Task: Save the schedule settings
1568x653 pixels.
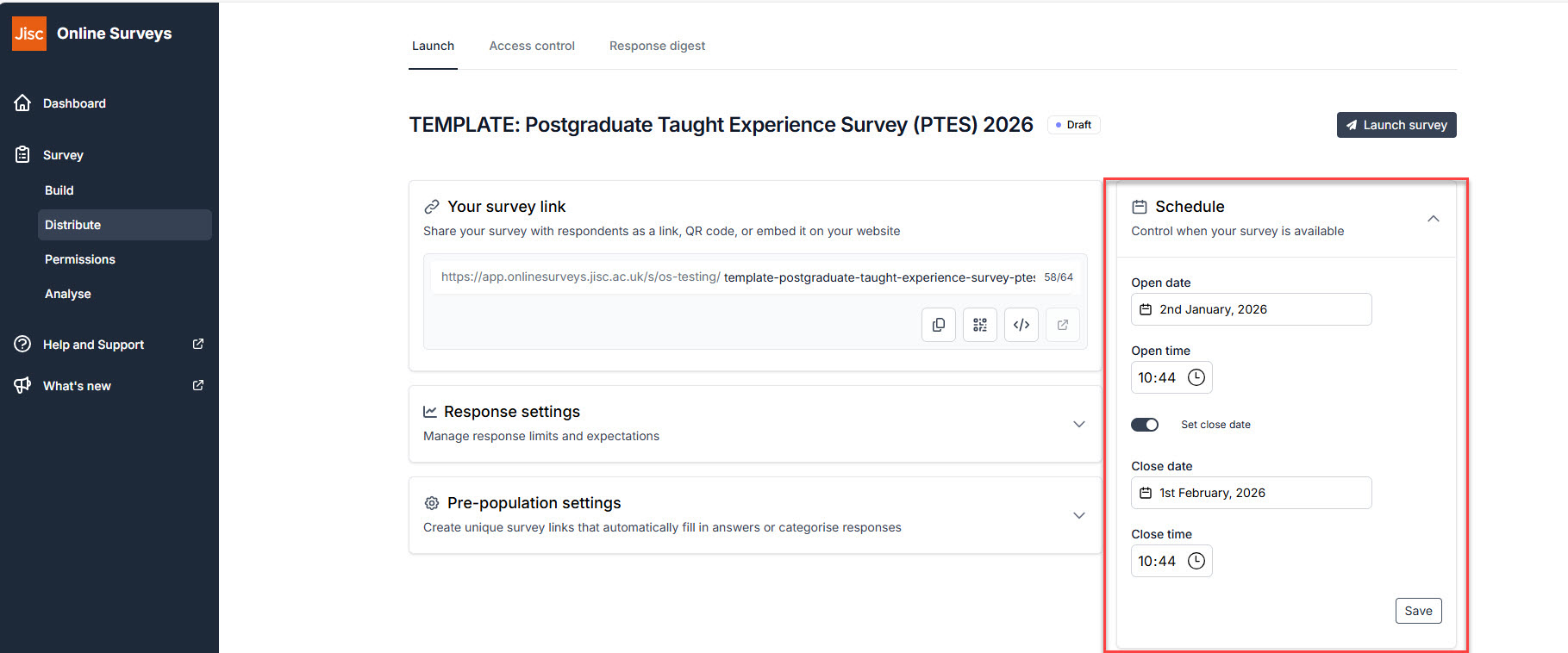Action: click(x=1418, y=611)
